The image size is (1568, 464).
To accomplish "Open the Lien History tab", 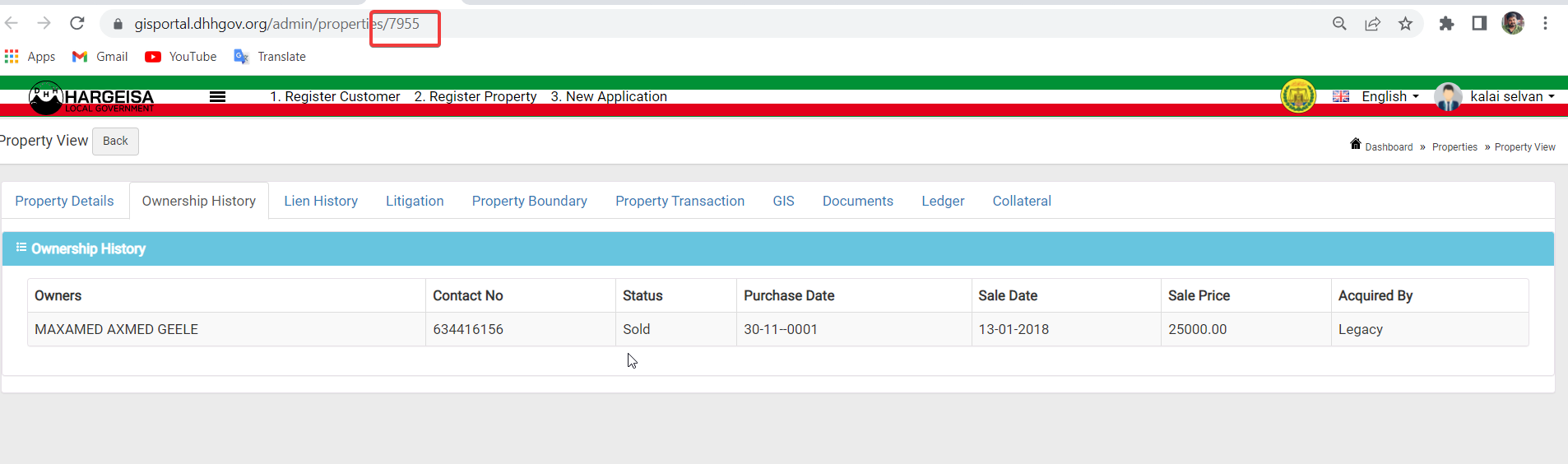I will [x=321, y=201].
